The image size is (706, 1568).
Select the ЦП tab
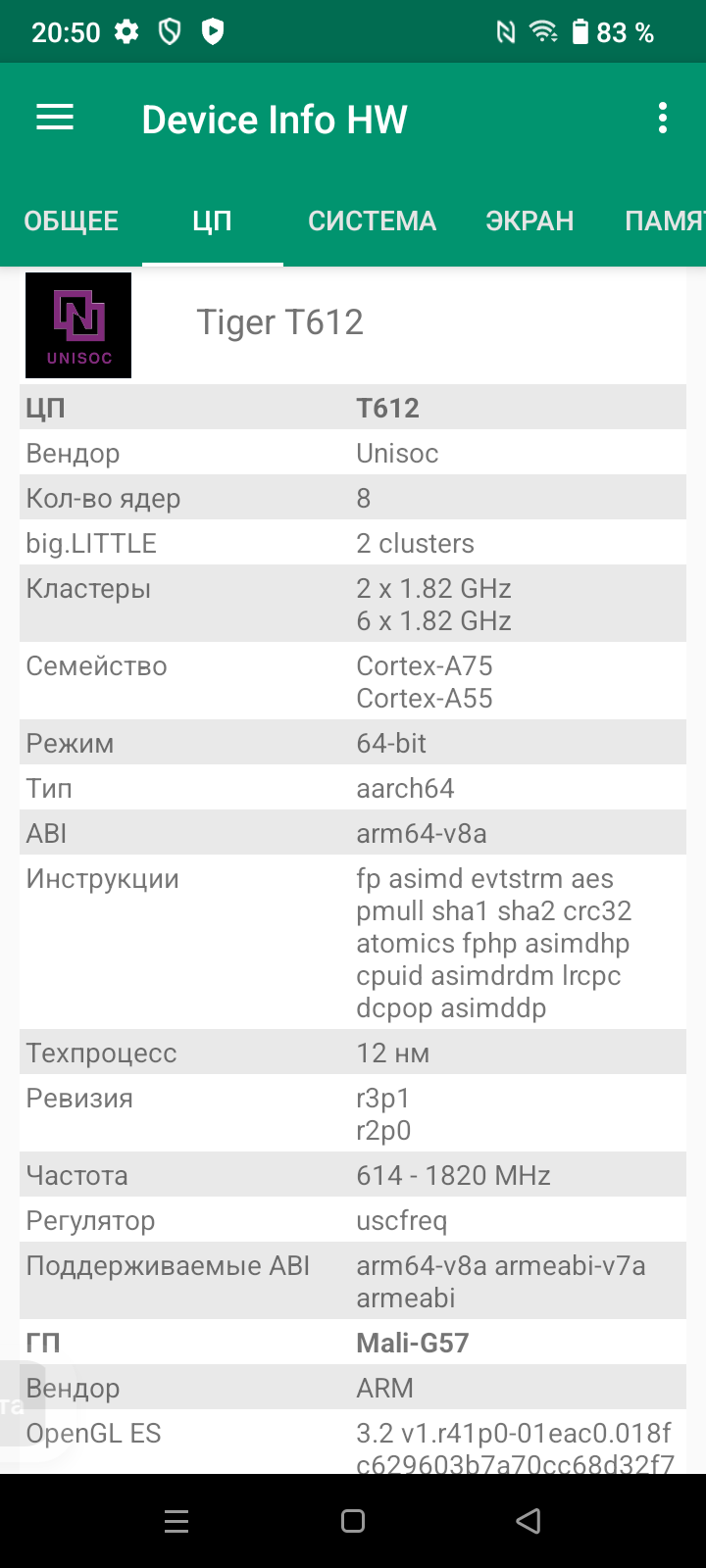212,220
